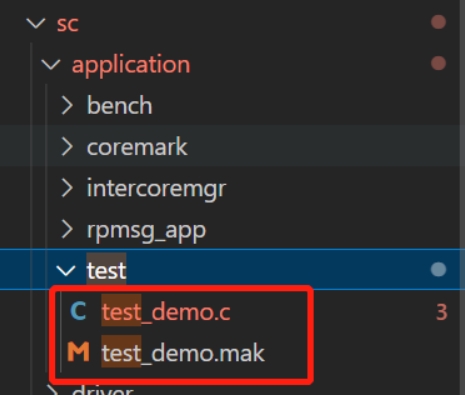Screen dimensions: 465x396
Task: Open the test_demo.mak file
Action: [x=183, y=353]
